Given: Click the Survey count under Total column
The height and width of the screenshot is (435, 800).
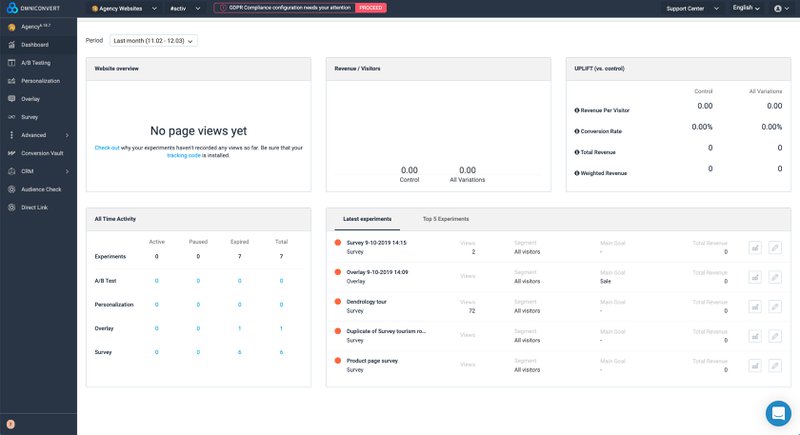Looking at the screenshot, I should 281,352.
